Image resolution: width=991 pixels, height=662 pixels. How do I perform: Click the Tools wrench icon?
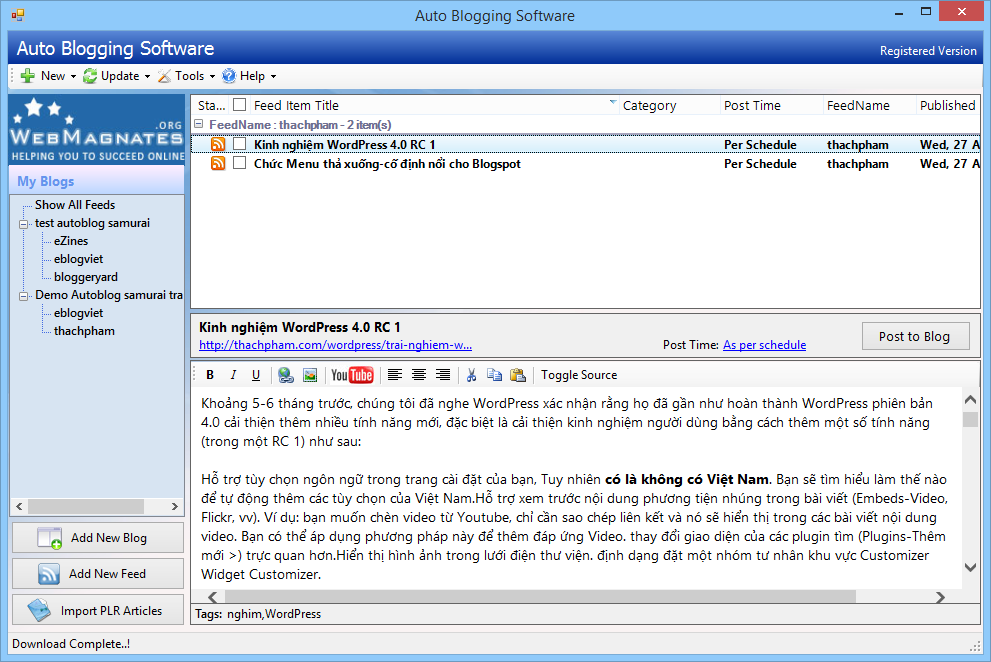click(164, 76)
